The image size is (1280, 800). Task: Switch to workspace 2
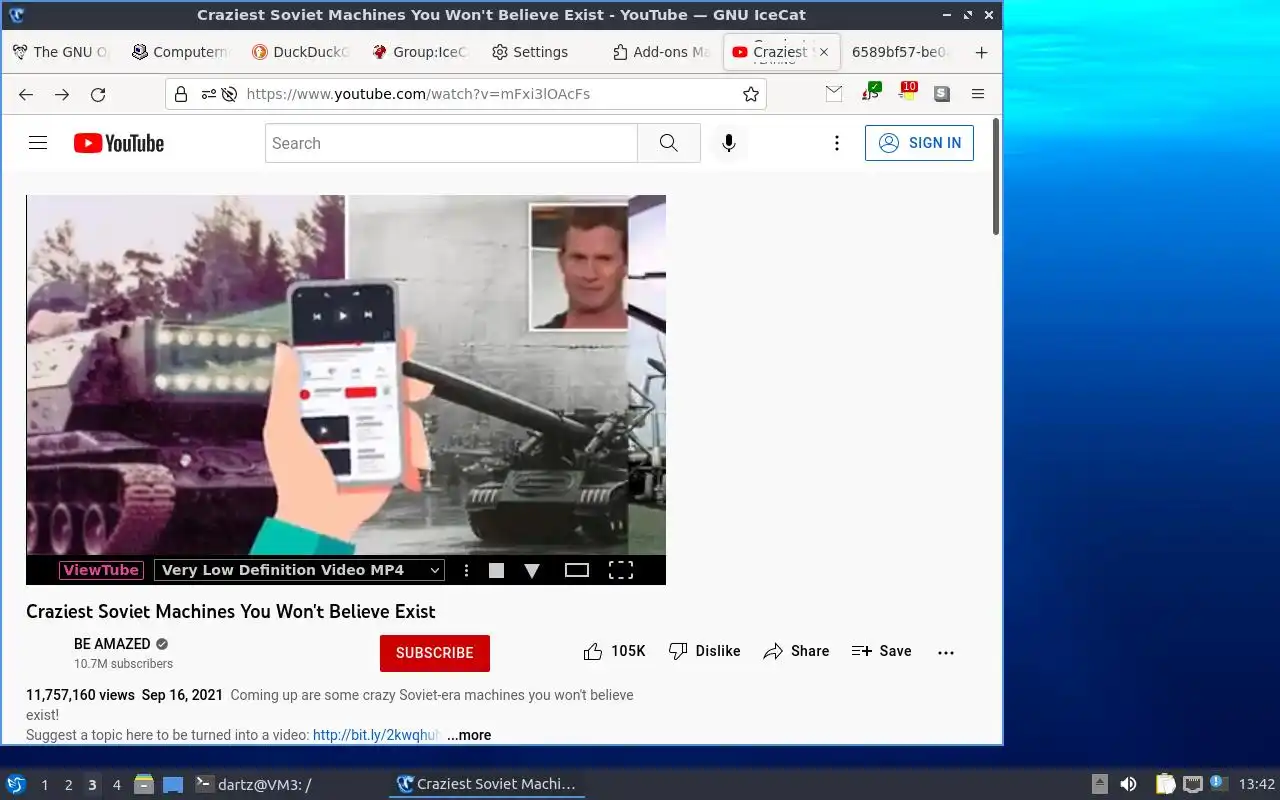[69, 785]
